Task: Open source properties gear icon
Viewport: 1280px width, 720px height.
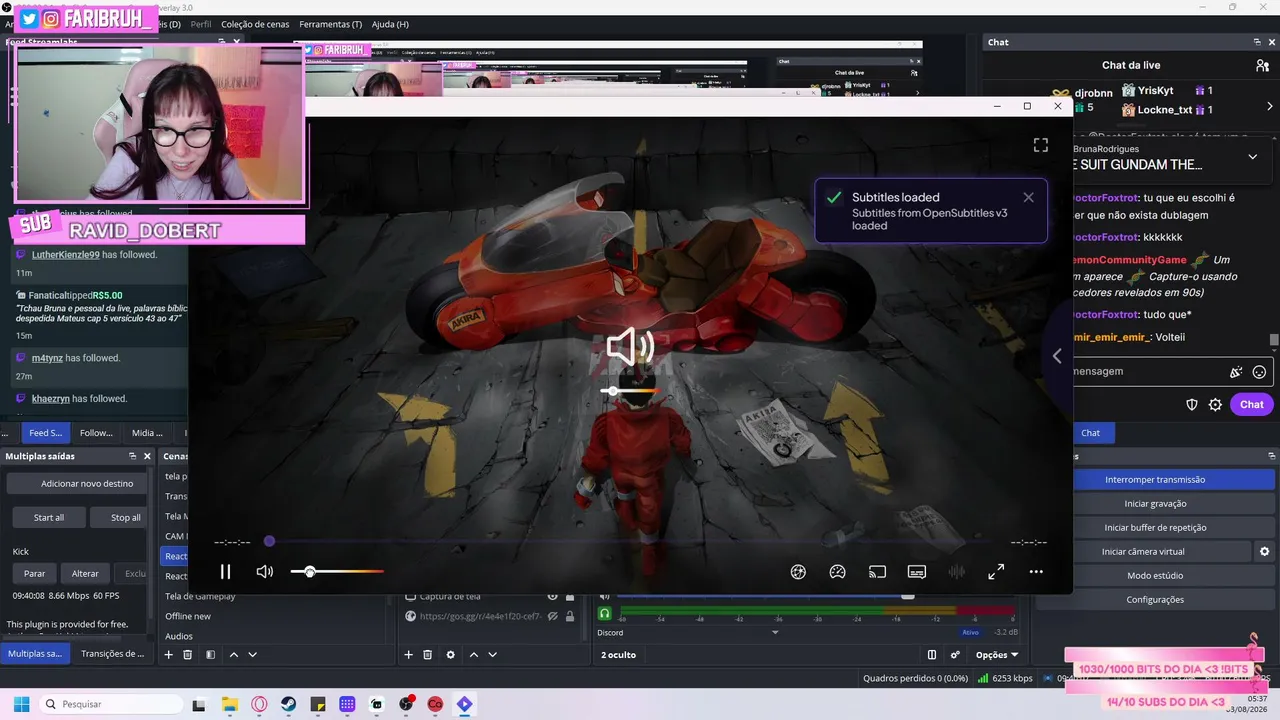Action: click(450, 655)
